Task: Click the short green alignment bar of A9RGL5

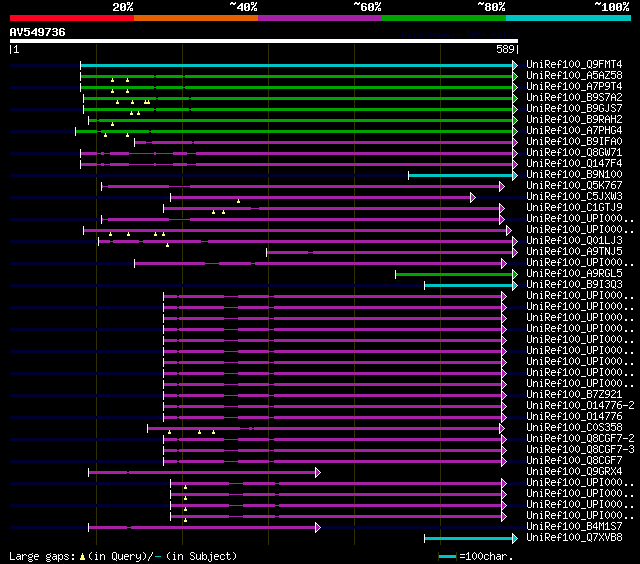Action: (454, 275)
